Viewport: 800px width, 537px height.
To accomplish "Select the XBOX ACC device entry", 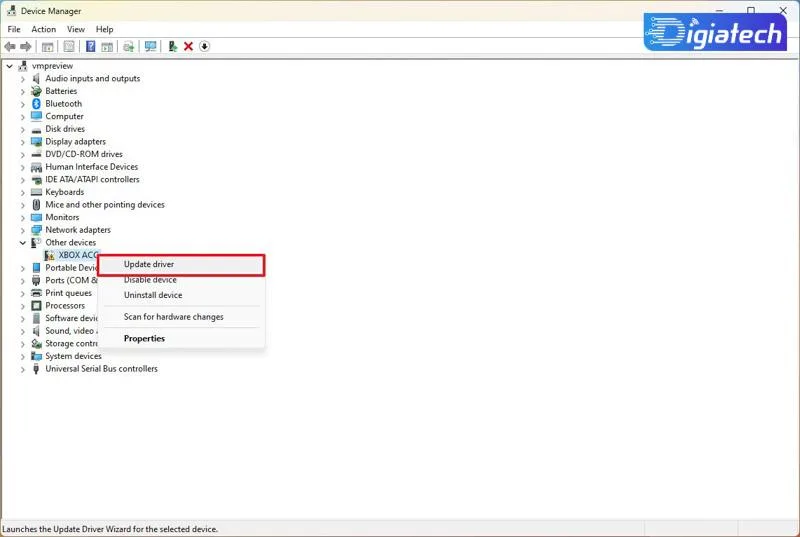I will (x=78, y=255).
